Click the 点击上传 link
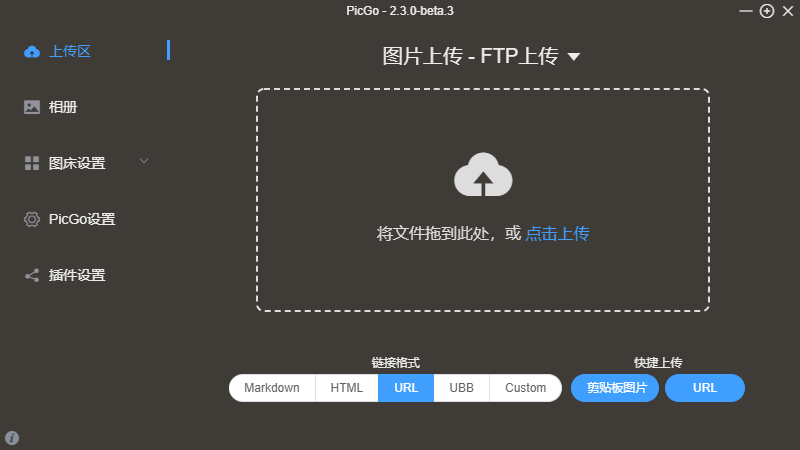This screenshot has width=800, height=450. tap(557, 234)
